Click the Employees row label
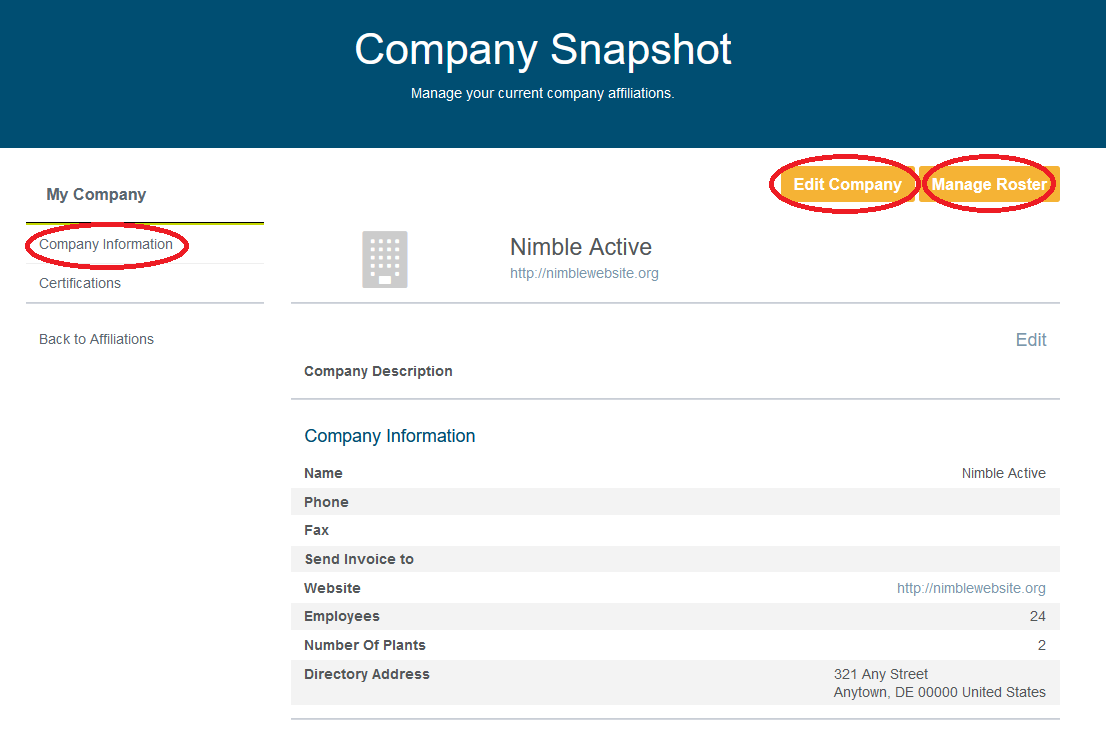Viewport: 1106px width, 739px height. (341, 616)
